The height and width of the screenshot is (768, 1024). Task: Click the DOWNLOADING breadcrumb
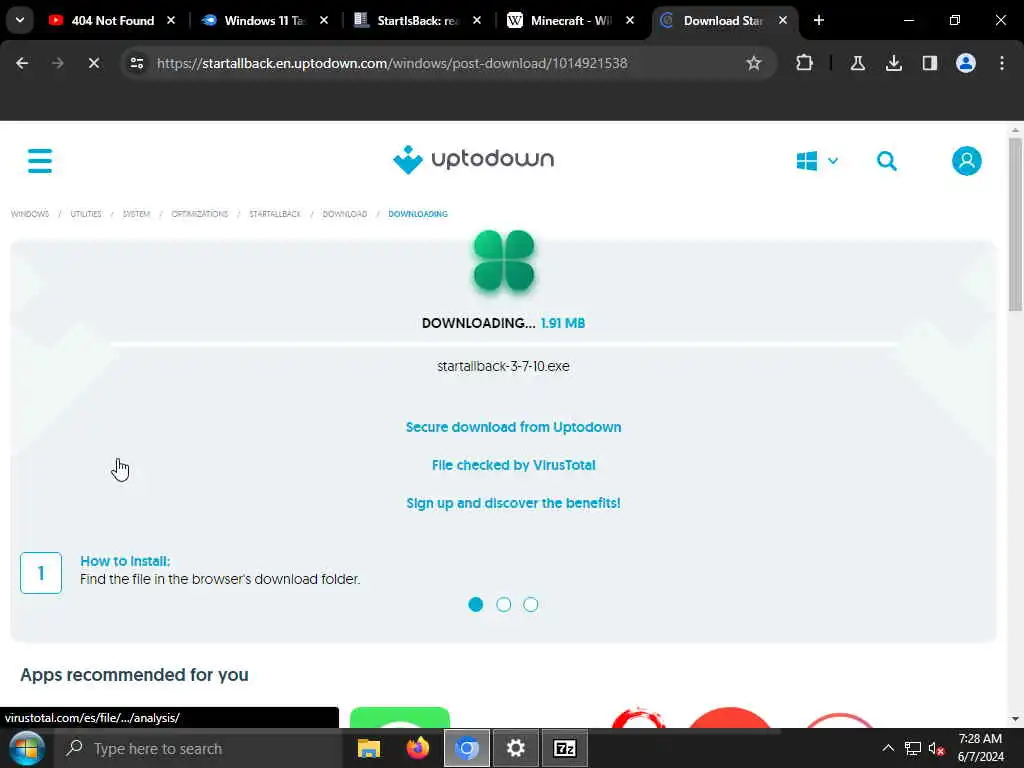(418, 214)
